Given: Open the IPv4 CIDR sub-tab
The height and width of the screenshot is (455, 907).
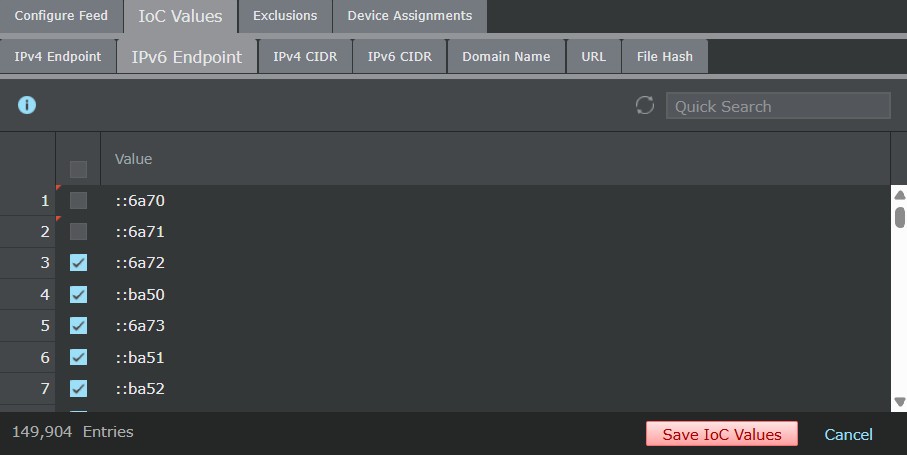Looking at the screenshot, I should click(305, 57).
